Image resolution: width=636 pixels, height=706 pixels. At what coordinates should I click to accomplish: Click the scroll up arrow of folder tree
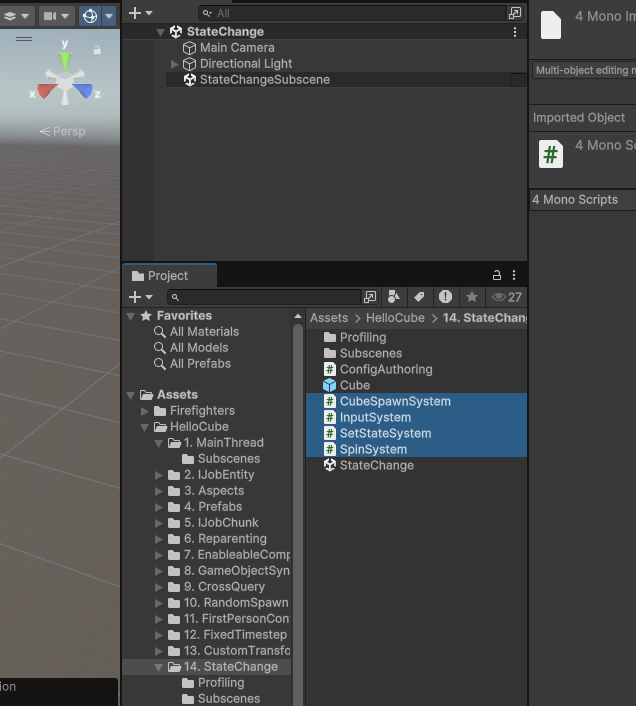[x=298, y=317]
